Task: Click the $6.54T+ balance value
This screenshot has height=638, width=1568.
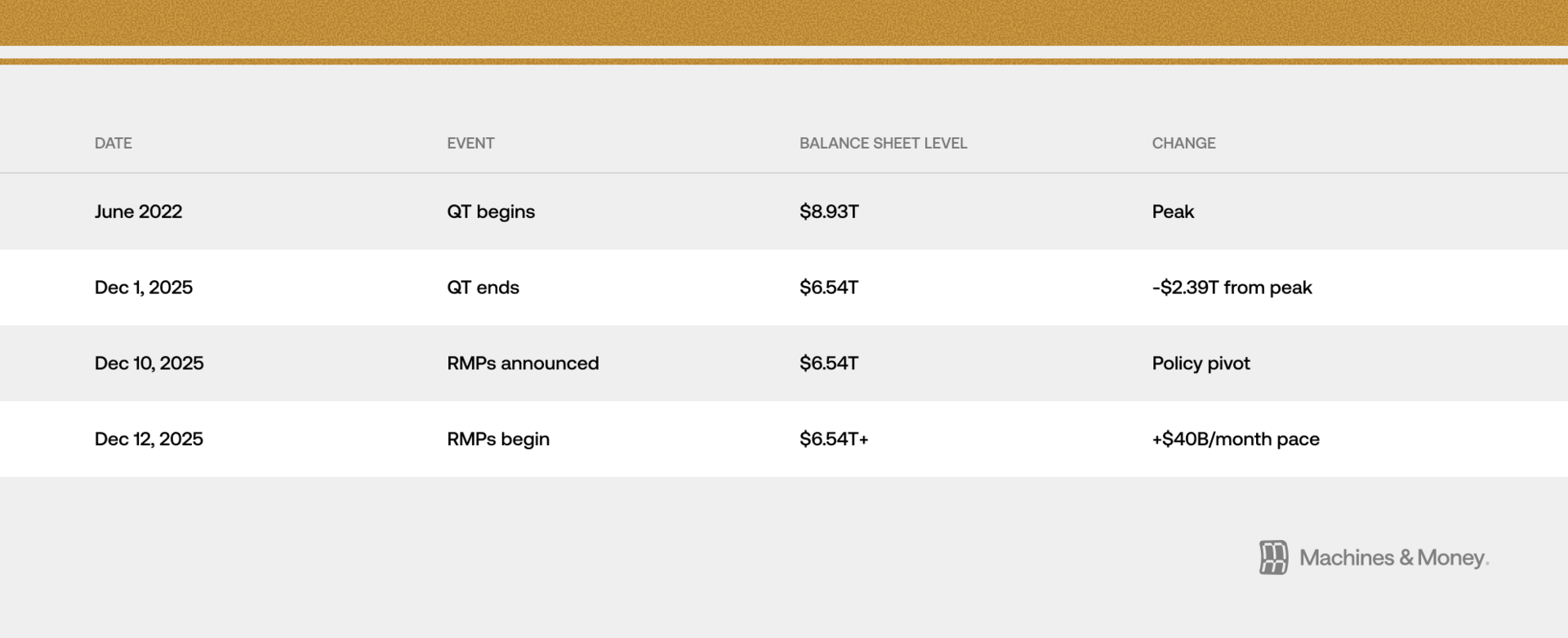Action: tap(834, 439)
